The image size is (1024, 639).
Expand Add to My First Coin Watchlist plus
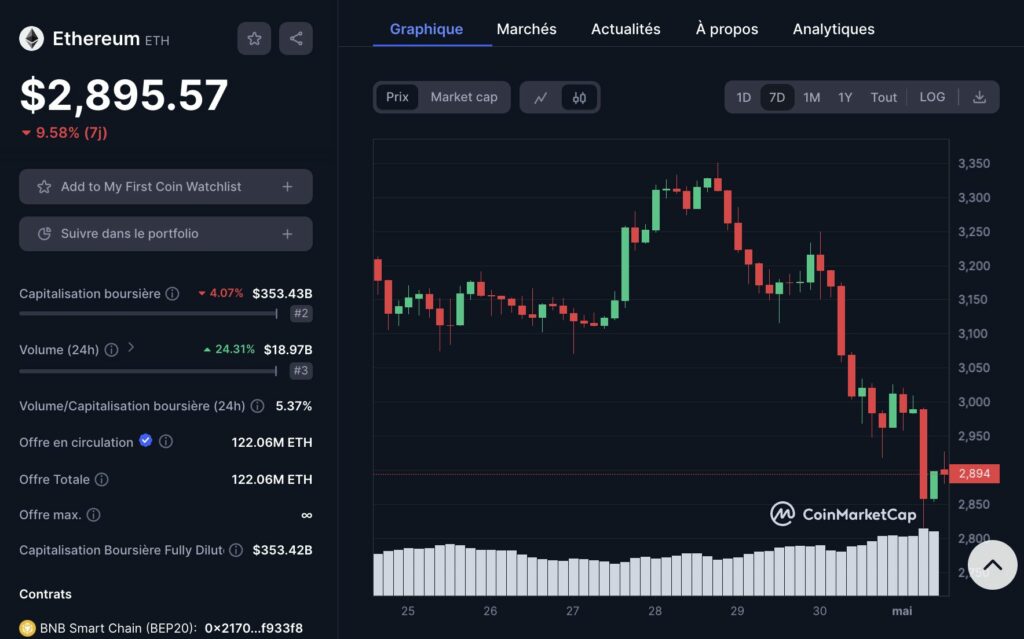point(287,187)
